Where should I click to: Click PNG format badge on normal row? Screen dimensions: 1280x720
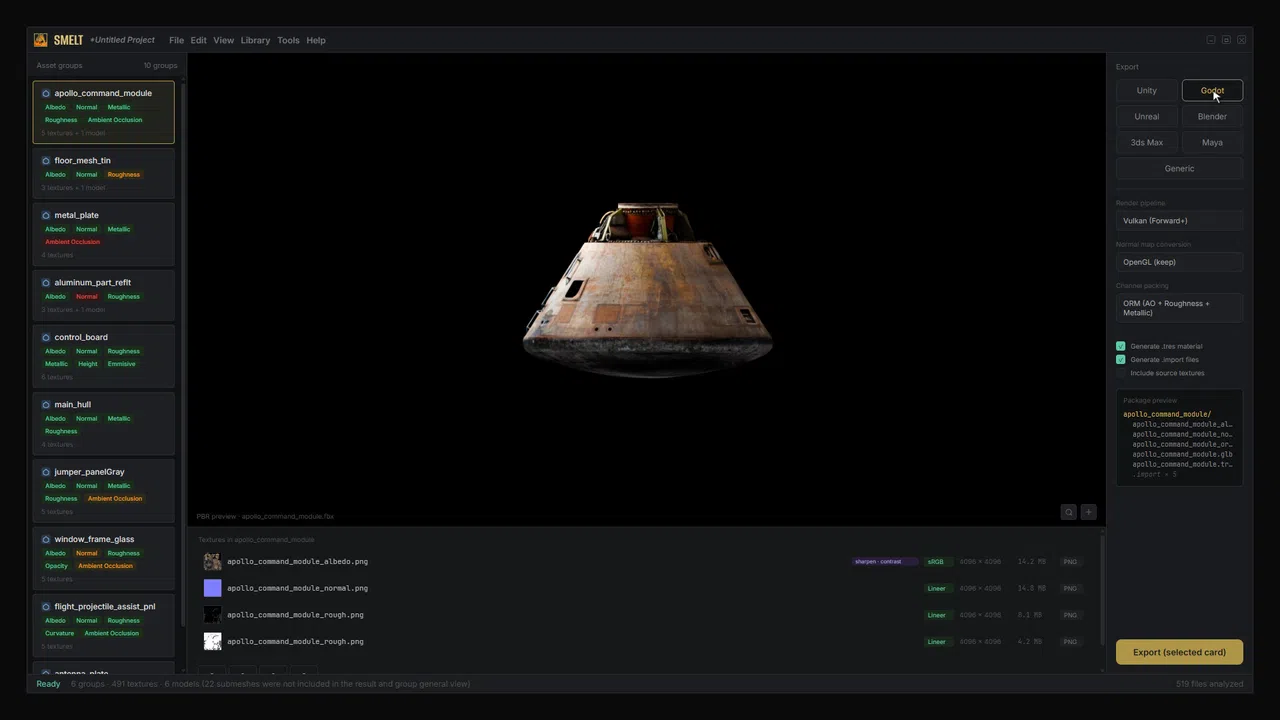1070,588
